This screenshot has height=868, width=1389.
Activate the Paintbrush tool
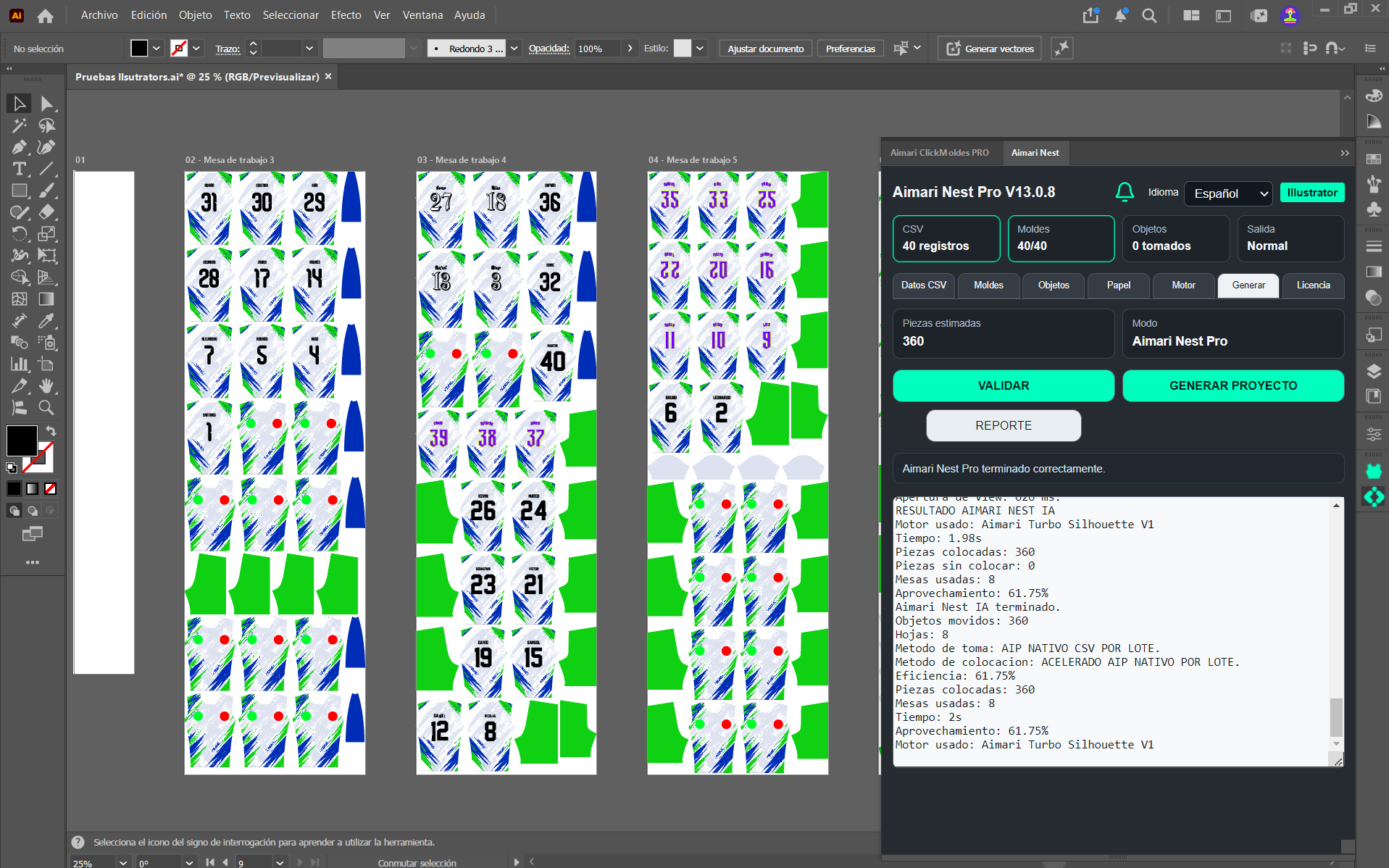[47, 191]
